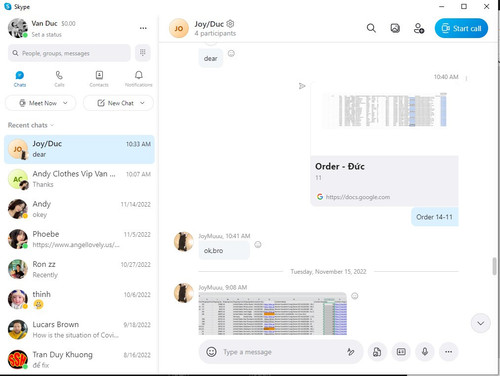The height and width of the screenshot is (376, 500).
Task: Open the Notifications tab
Action: point(139,79)
